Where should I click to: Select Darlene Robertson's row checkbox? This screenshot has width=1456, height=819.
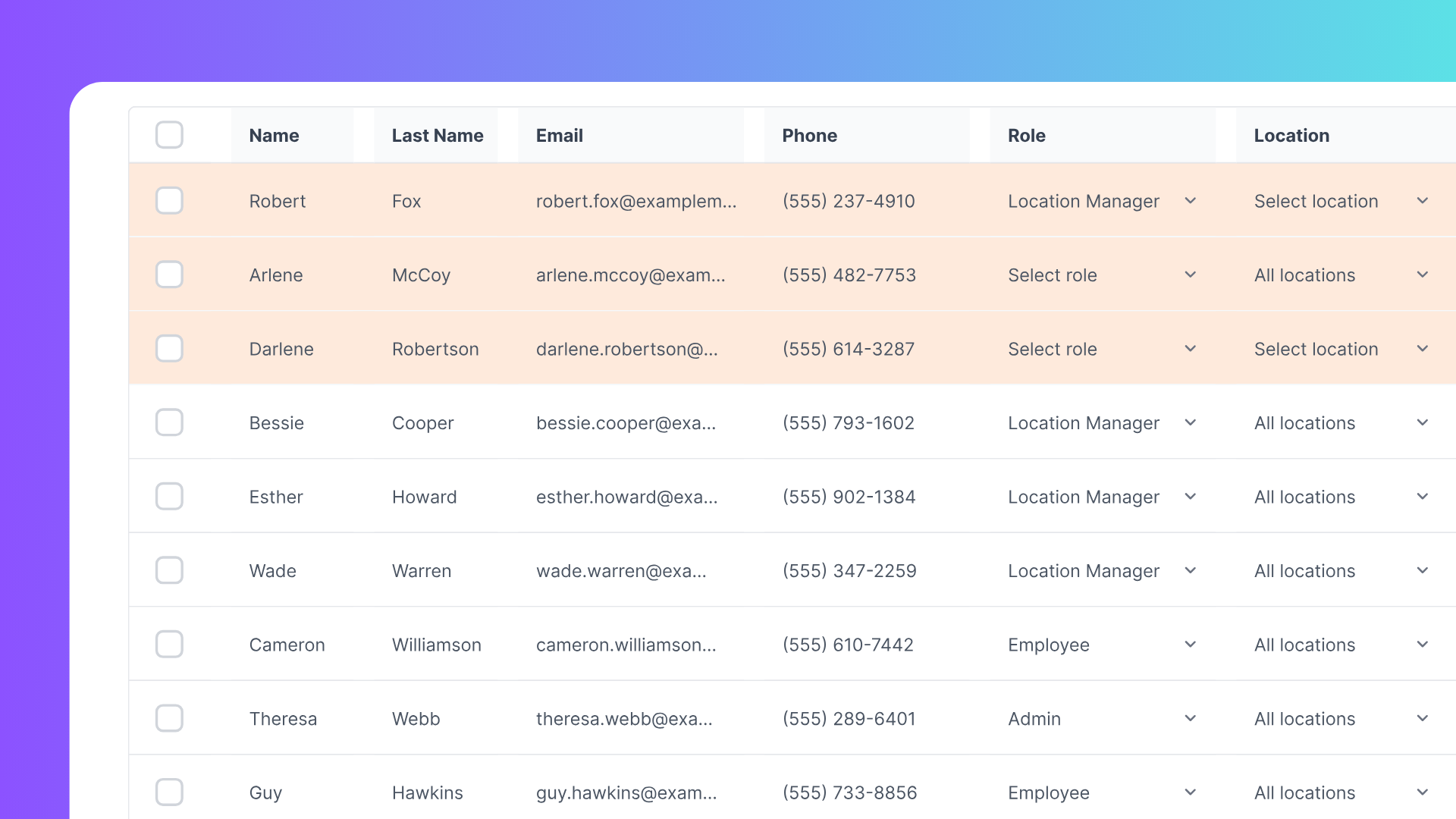pos(169,349)
